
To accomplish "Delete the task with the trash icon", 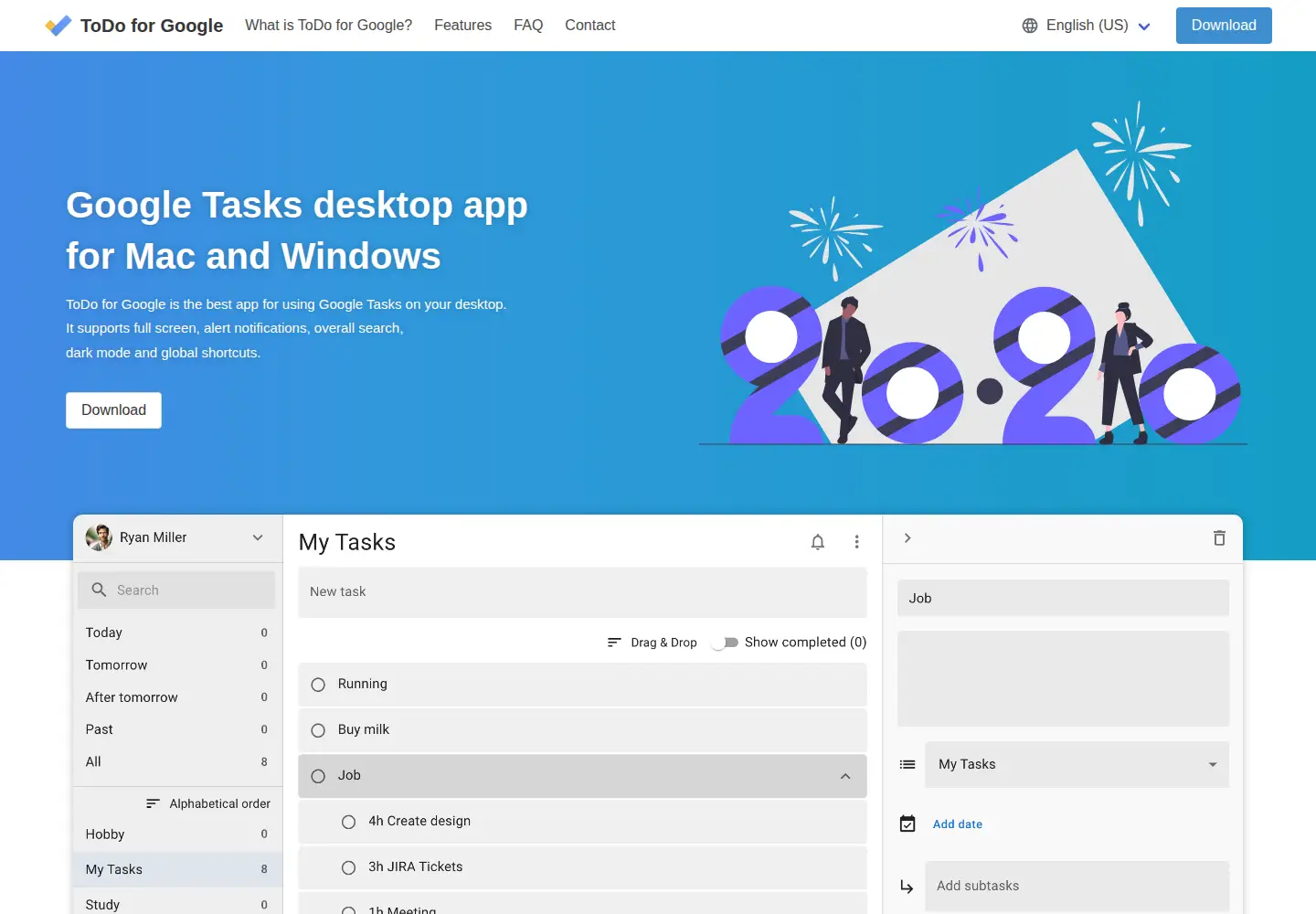I will coord(1219,538).
